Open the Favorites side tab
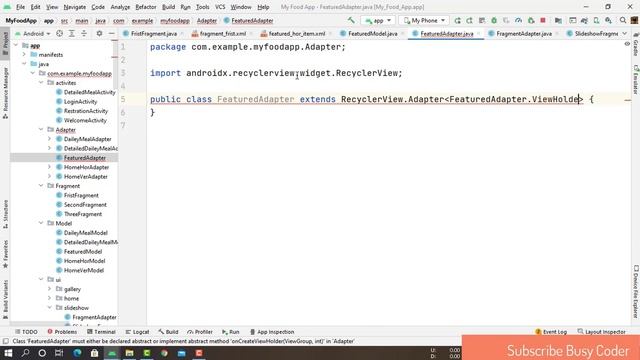This screenshot has height=360, width=640. (x=5, y=254)
